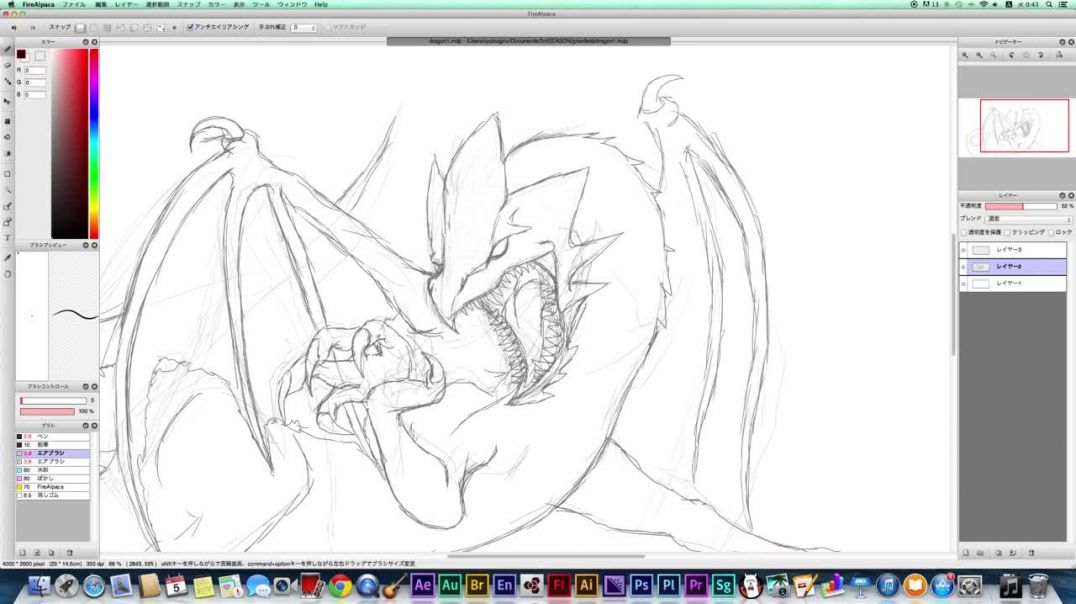Open the ウィンドウ menu
Viewport: 1076px width, 604px height.
pyautogui.click(x=292, y=4)
